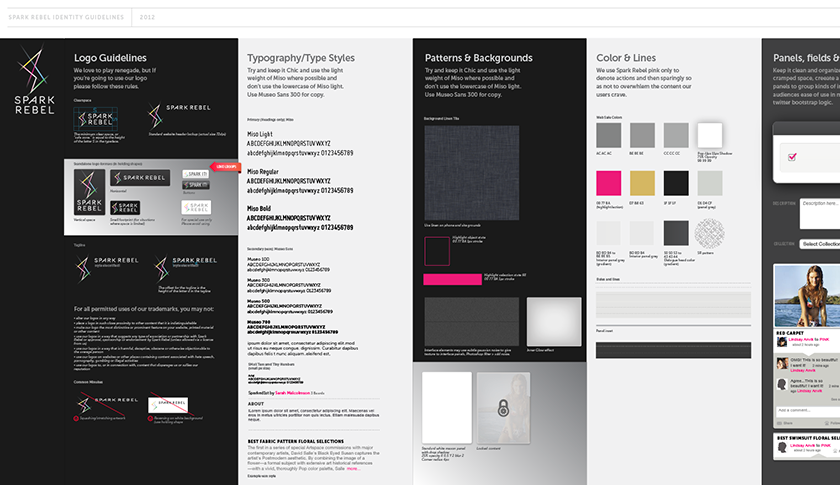The height and width of the screenshot is (485, 840).
Task: Select the dark dialogue head gradient swatch
Action: pos(676,233)
